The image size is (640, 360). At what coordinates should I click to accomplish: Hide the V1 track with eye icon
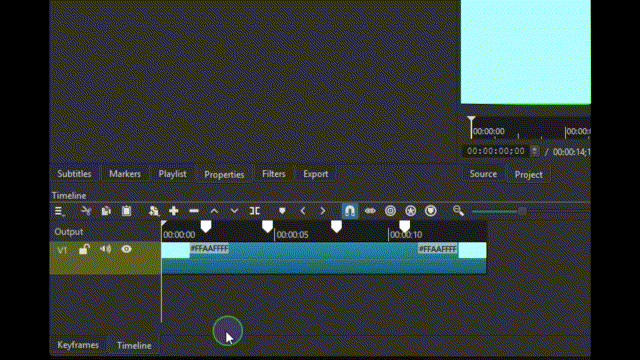(127, 249)
